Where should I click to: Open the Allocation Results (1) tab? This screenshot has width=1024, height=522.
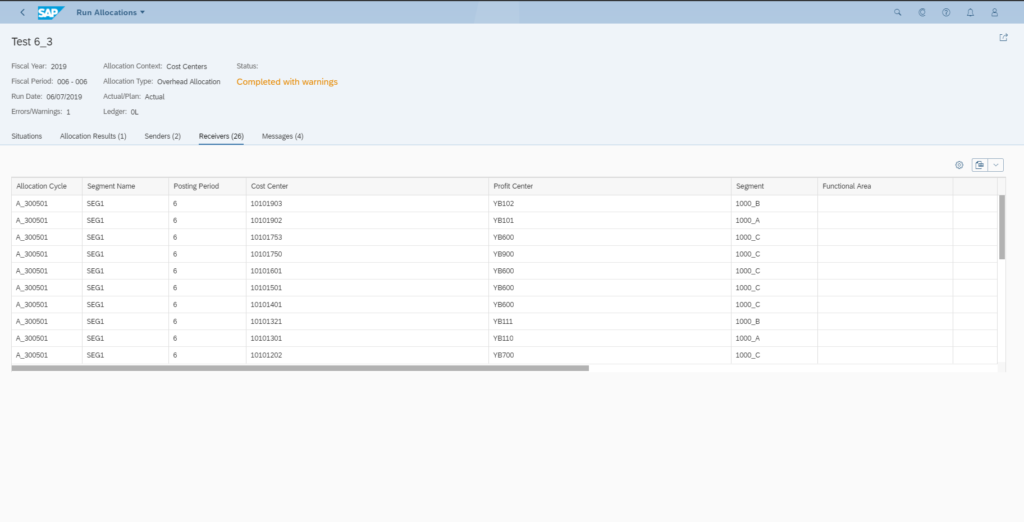coord(93,135)
